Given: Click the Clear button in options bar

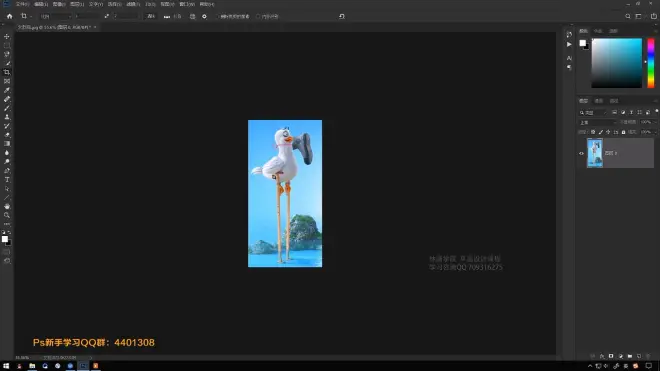Looking at the screenshot, I should pos(151,16).
